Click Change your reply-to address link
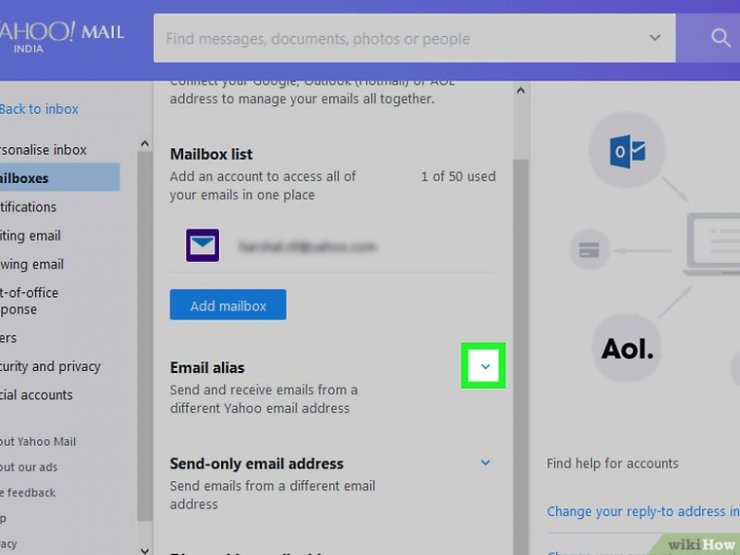Image resolution: width=740 pixels, height=555 pixels. pyautogui.click(x=643, y=512)
